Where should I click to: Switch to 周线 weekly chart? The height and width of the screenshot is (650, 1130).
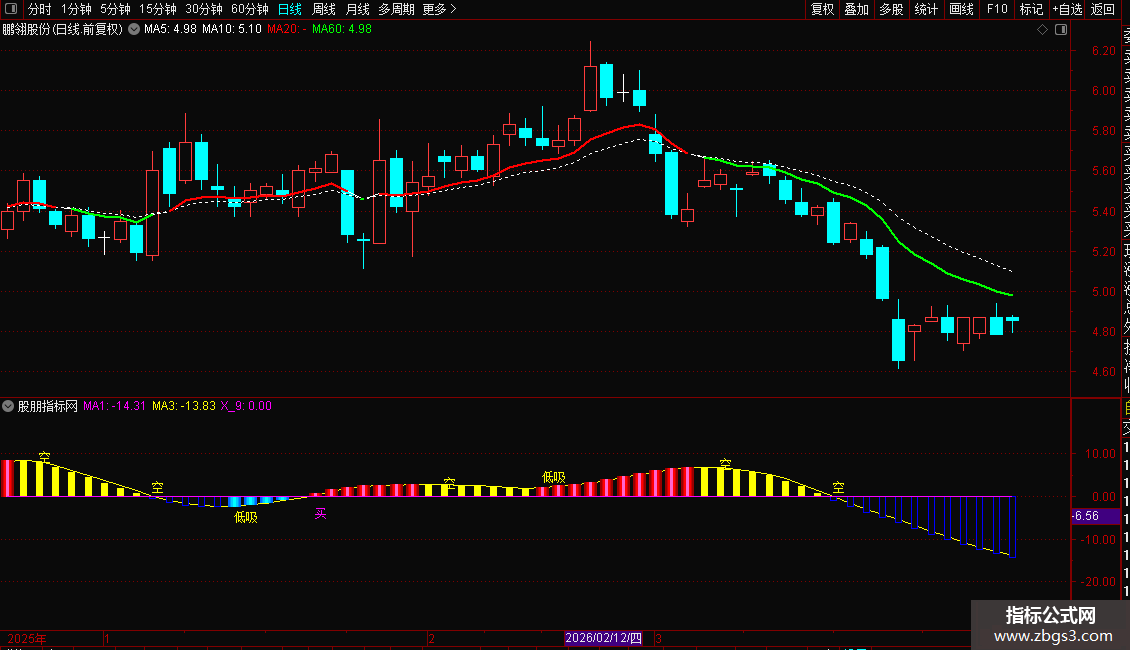[324, 9]
